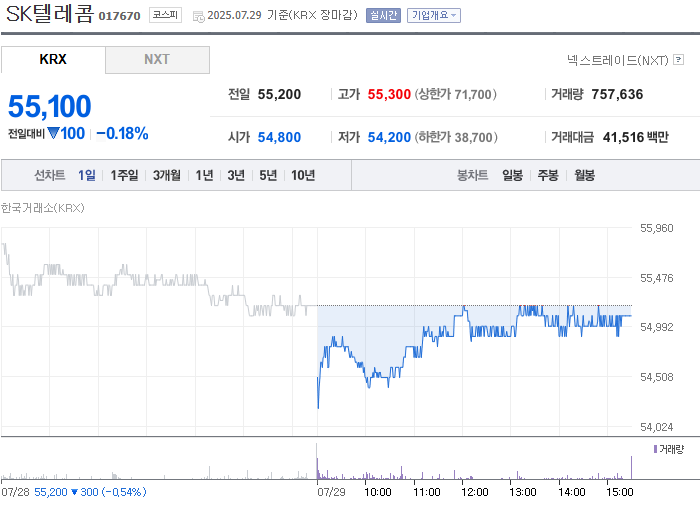The image size is (700, 505).
Task: Click the SK텔레콤 stock name heading
Action: [x=50, y=14]
